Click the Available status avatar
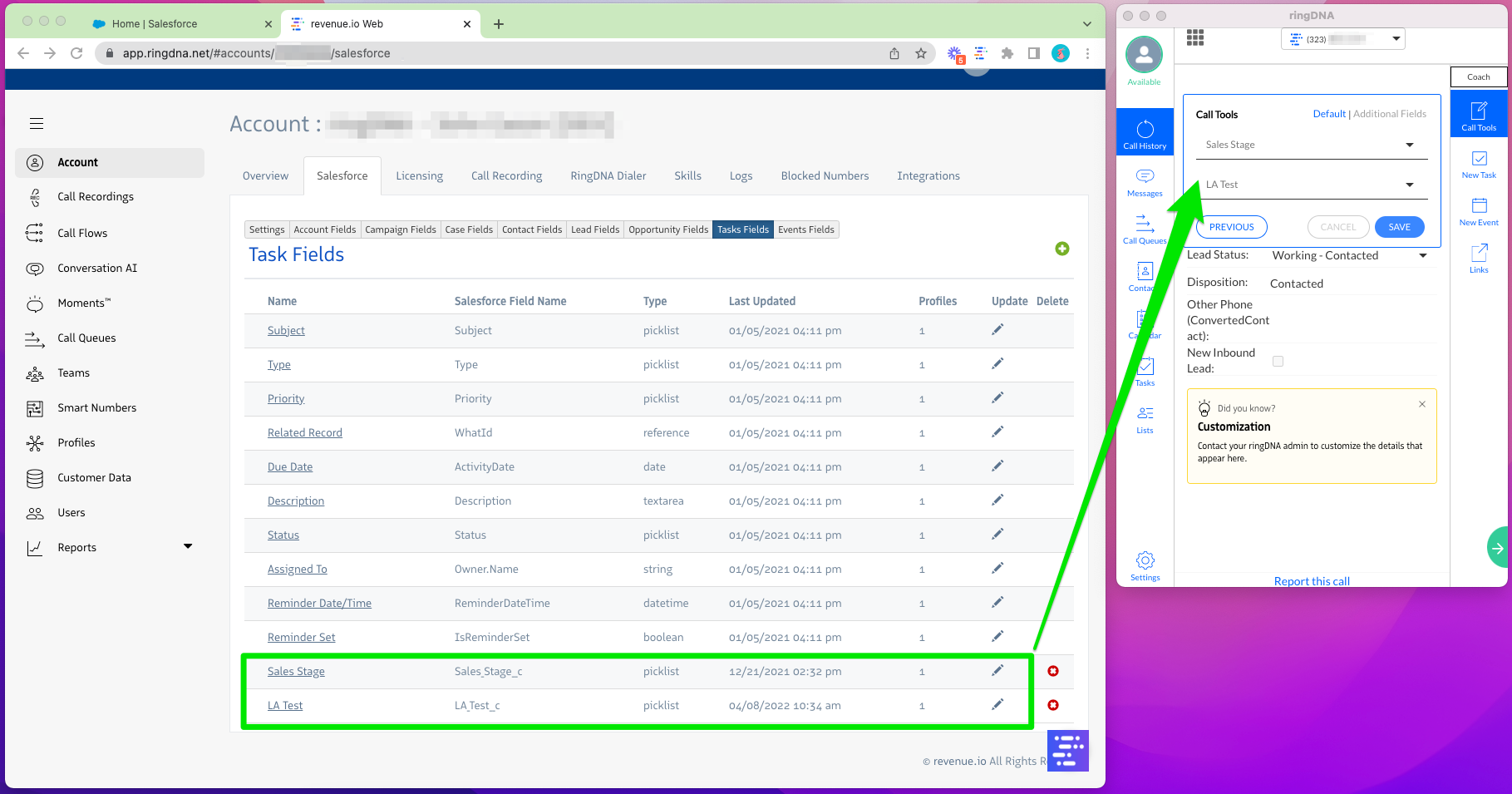This screenshot has width=1512, height=794. coord(1144,55)
